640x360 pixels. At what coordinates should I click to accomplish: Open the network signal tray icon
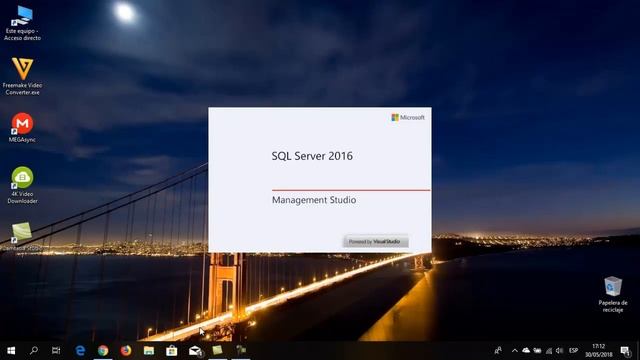(x=549, y=351)
